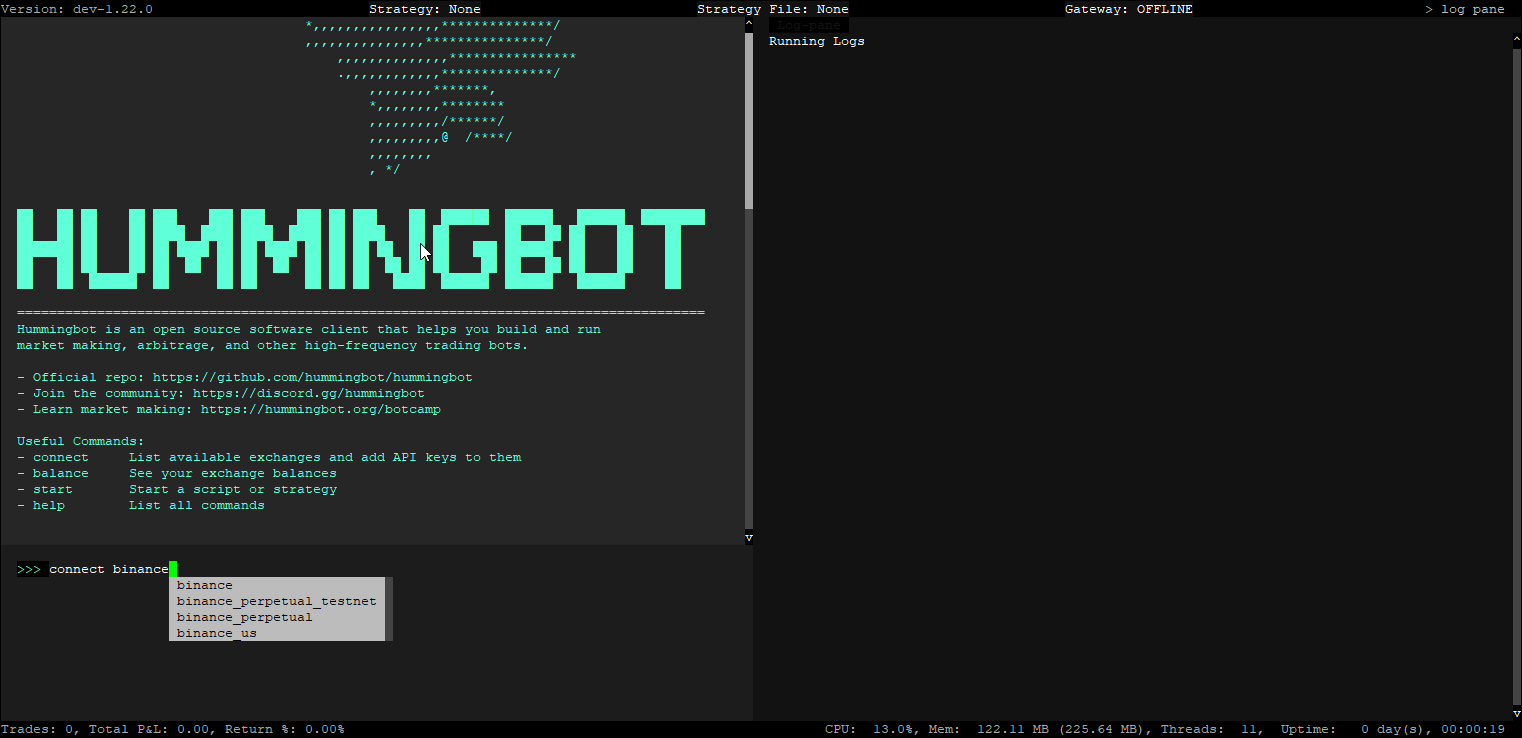
Task: Select the Log-pane tab
Action: (x=808, y=25)
